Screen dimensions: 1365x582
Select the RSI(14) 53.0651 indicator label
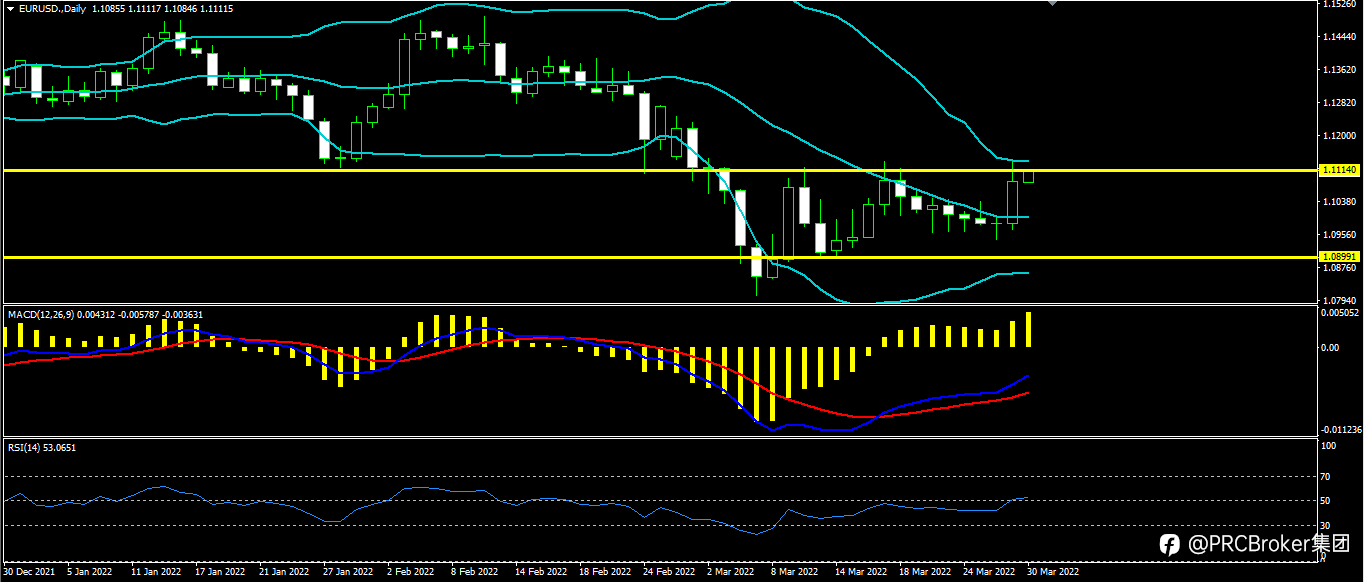click(x=42, y=447)
